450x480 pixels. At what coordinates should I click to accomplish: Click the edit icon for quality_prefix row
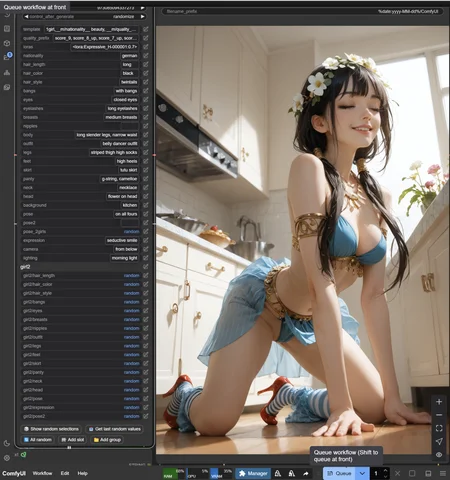pos(146,38)
